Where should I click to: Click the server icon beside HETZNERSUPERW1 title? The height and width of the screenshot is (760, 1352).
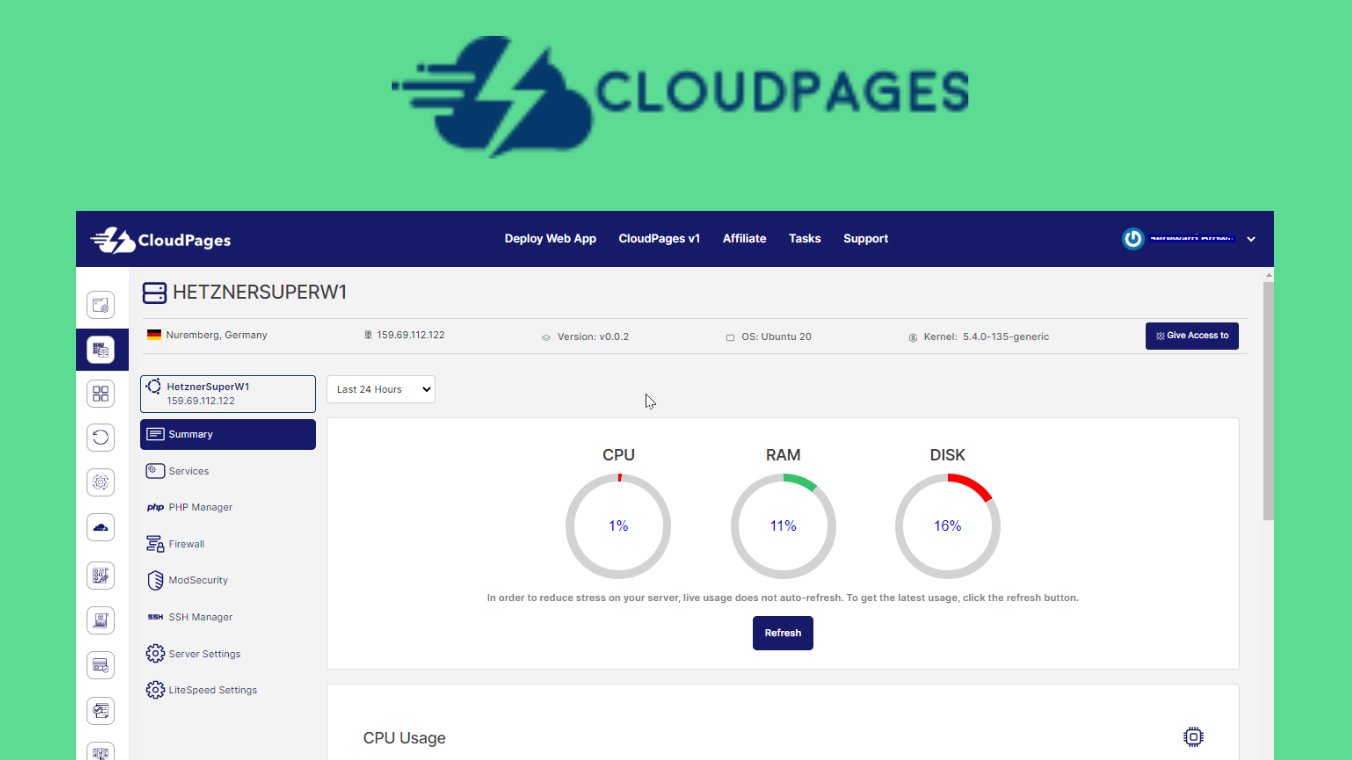click(155, 293)
